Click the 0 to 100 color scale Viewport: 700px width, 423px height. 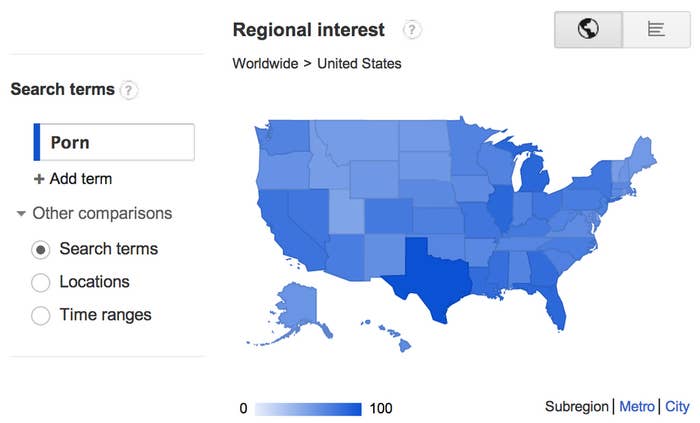308,409
